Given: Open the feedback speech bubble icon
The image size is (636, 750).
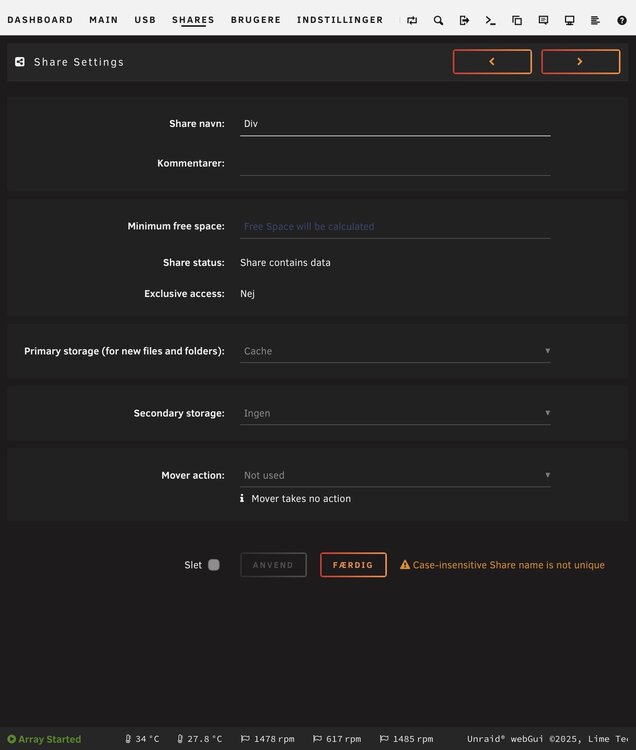Looking at the screenshot, I should [543, 20].
